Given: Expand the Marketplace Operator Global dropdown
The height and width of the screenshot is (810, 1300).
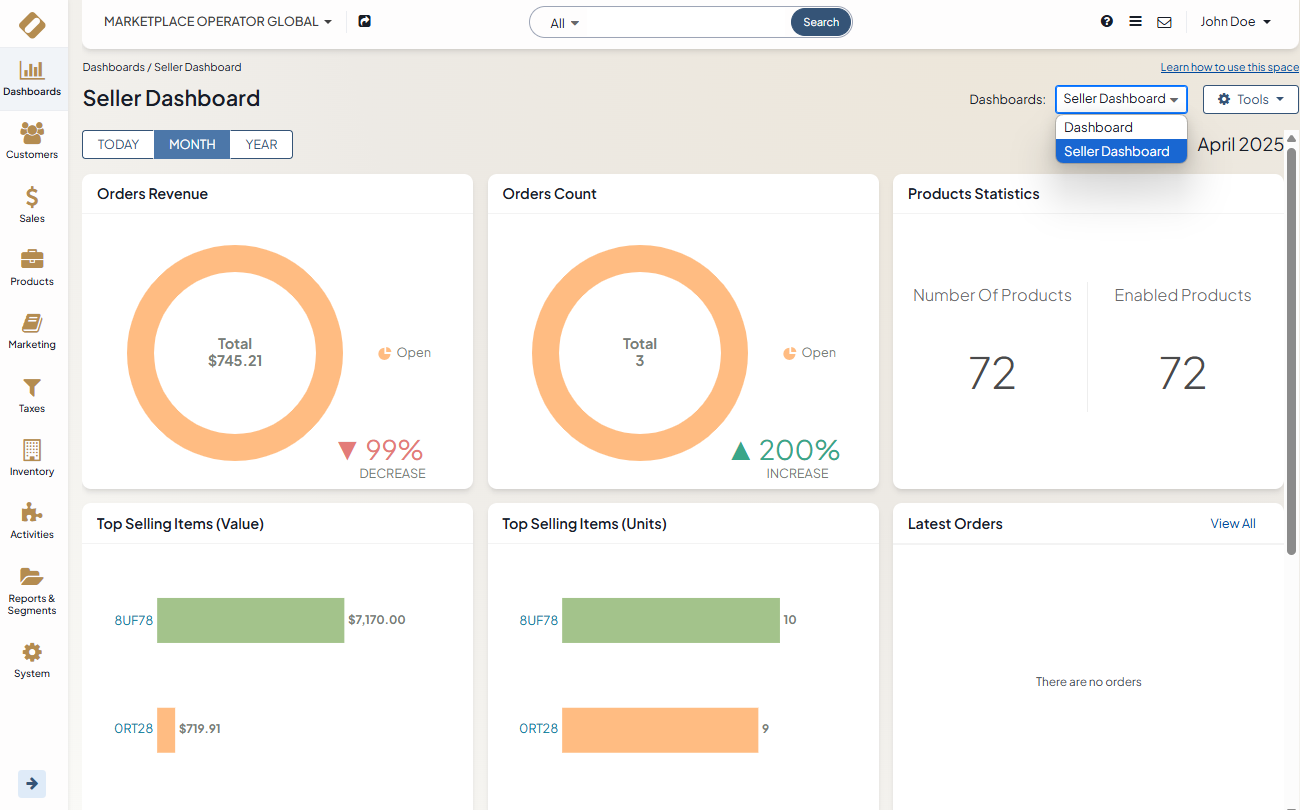Looking at the screenshot, I should pos(217,21).
